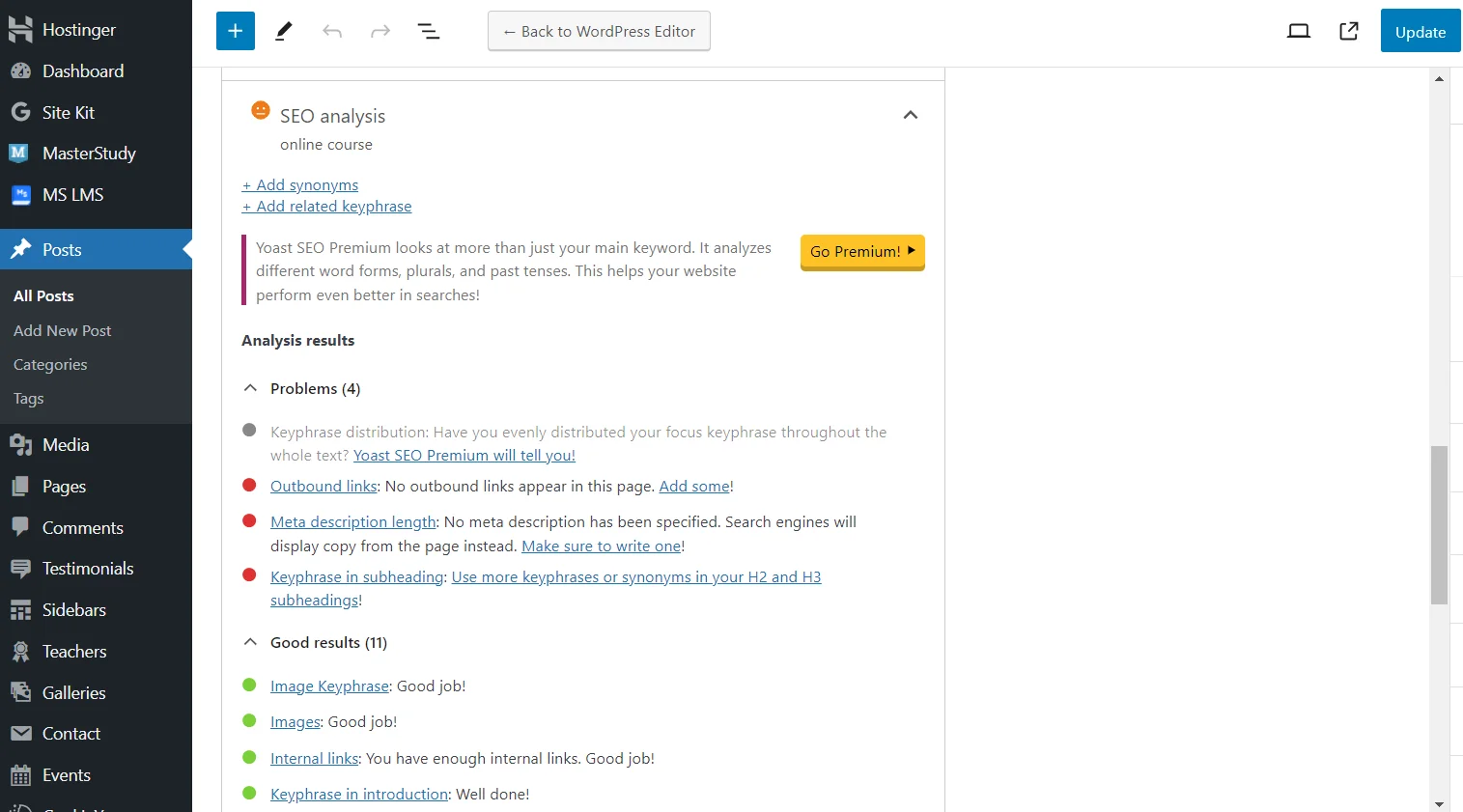Open the Keyphrase in introduction link
This screenshot has height=812, width=1463.
(x=359, y=795)
